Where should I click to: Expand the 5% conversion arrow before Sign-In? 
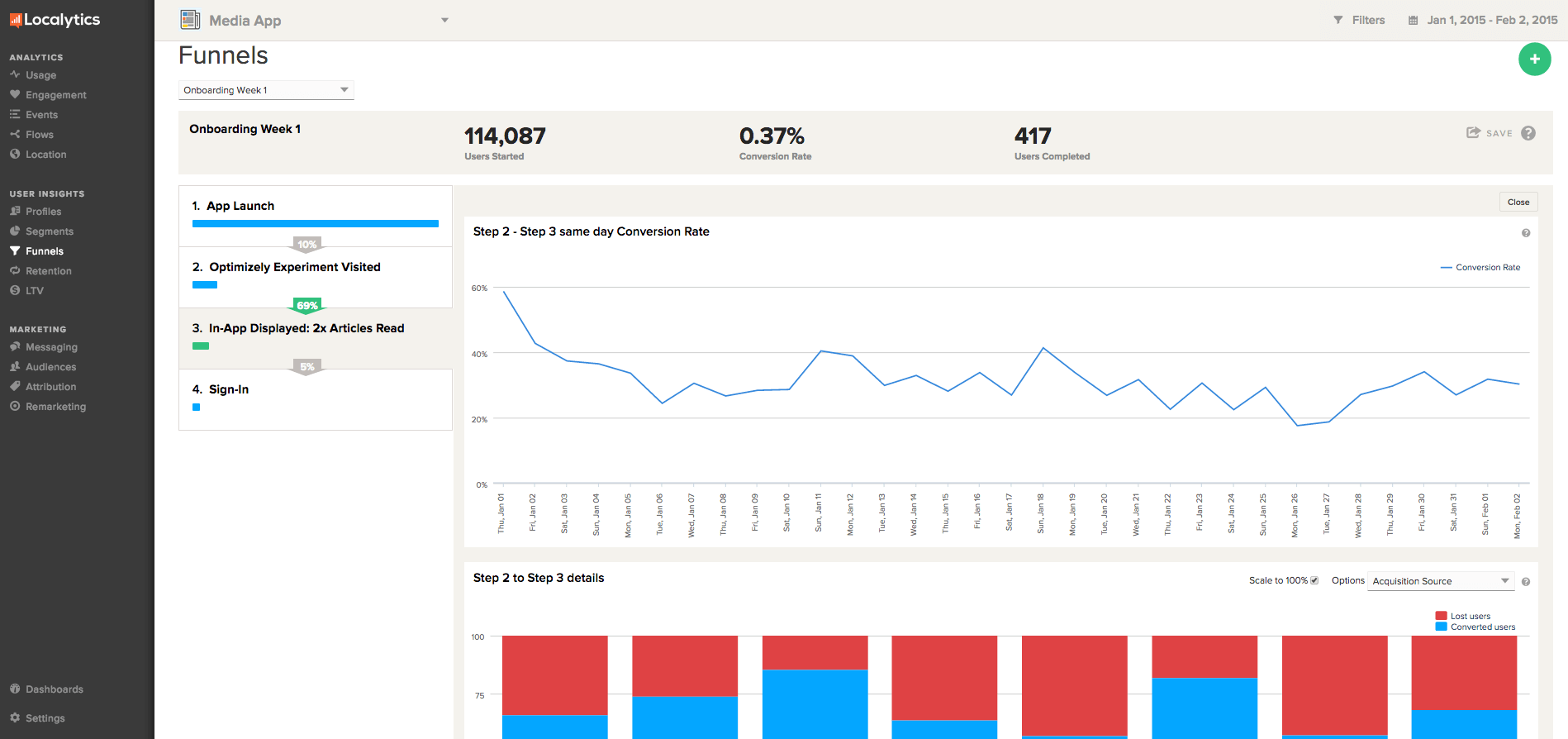307,366
